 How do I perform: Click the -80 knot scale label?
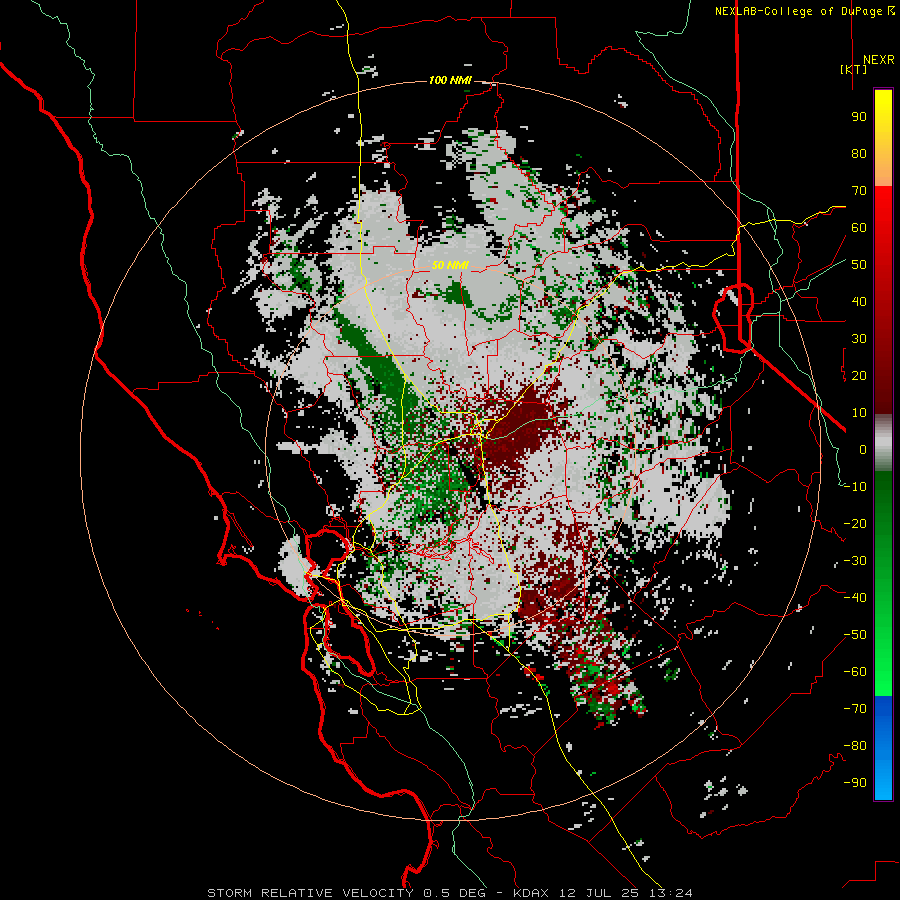click(x=855, y=746)
